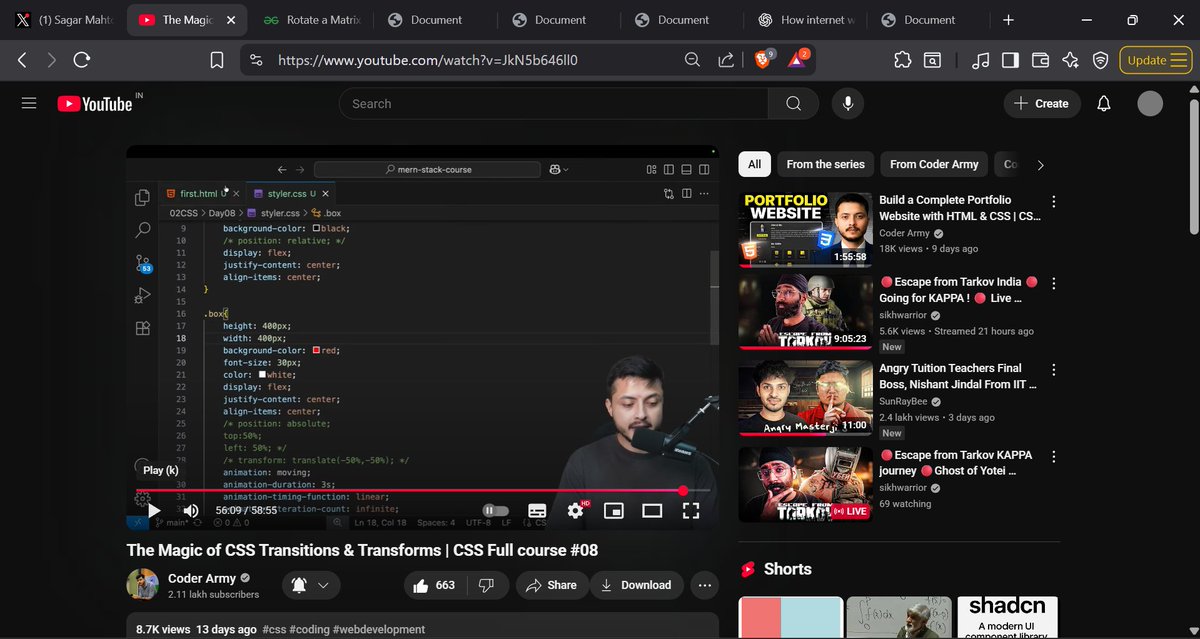Open the miniplayer
Screen dimensions: 1200x639
[614, 510]
